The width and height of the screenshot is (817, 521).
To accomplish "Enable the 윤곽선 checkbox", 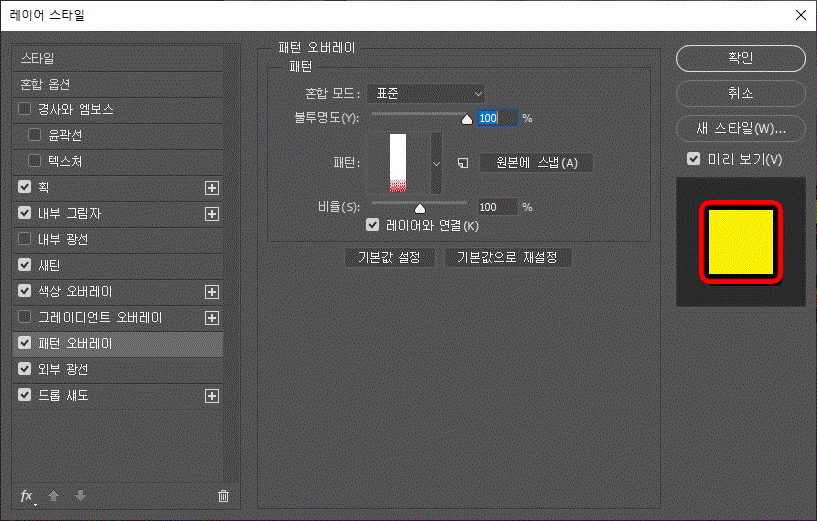I will tap(34, 135).
